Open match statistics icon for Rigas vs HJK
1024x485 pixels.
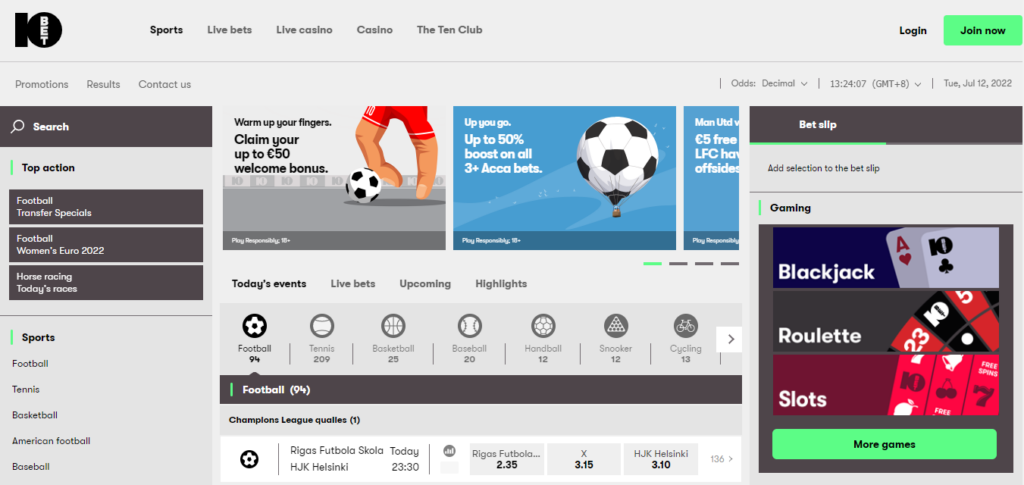pyautogui.click(x=449, y=452)
